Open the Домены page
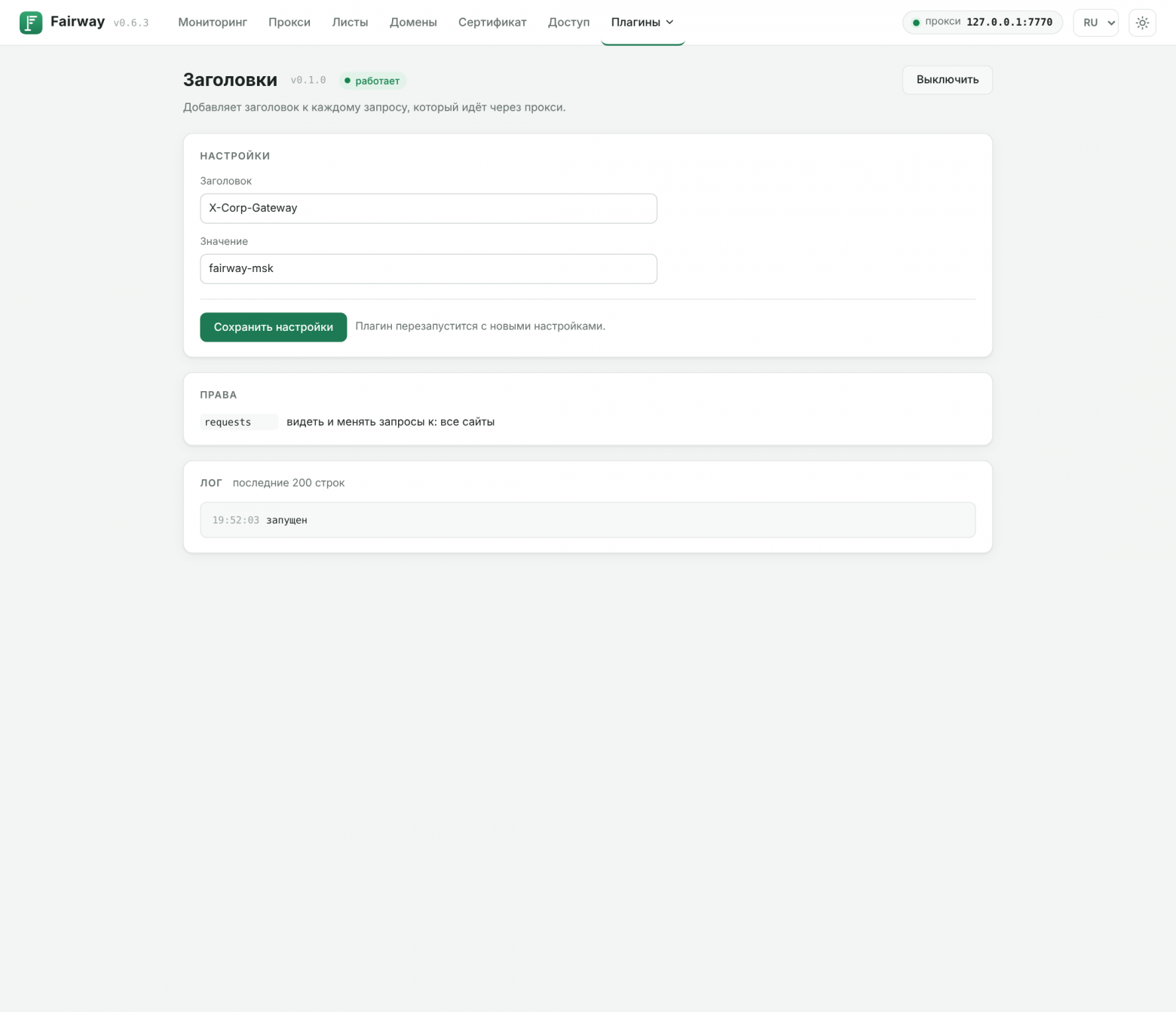1176x1012 pixels. point(413,23)
